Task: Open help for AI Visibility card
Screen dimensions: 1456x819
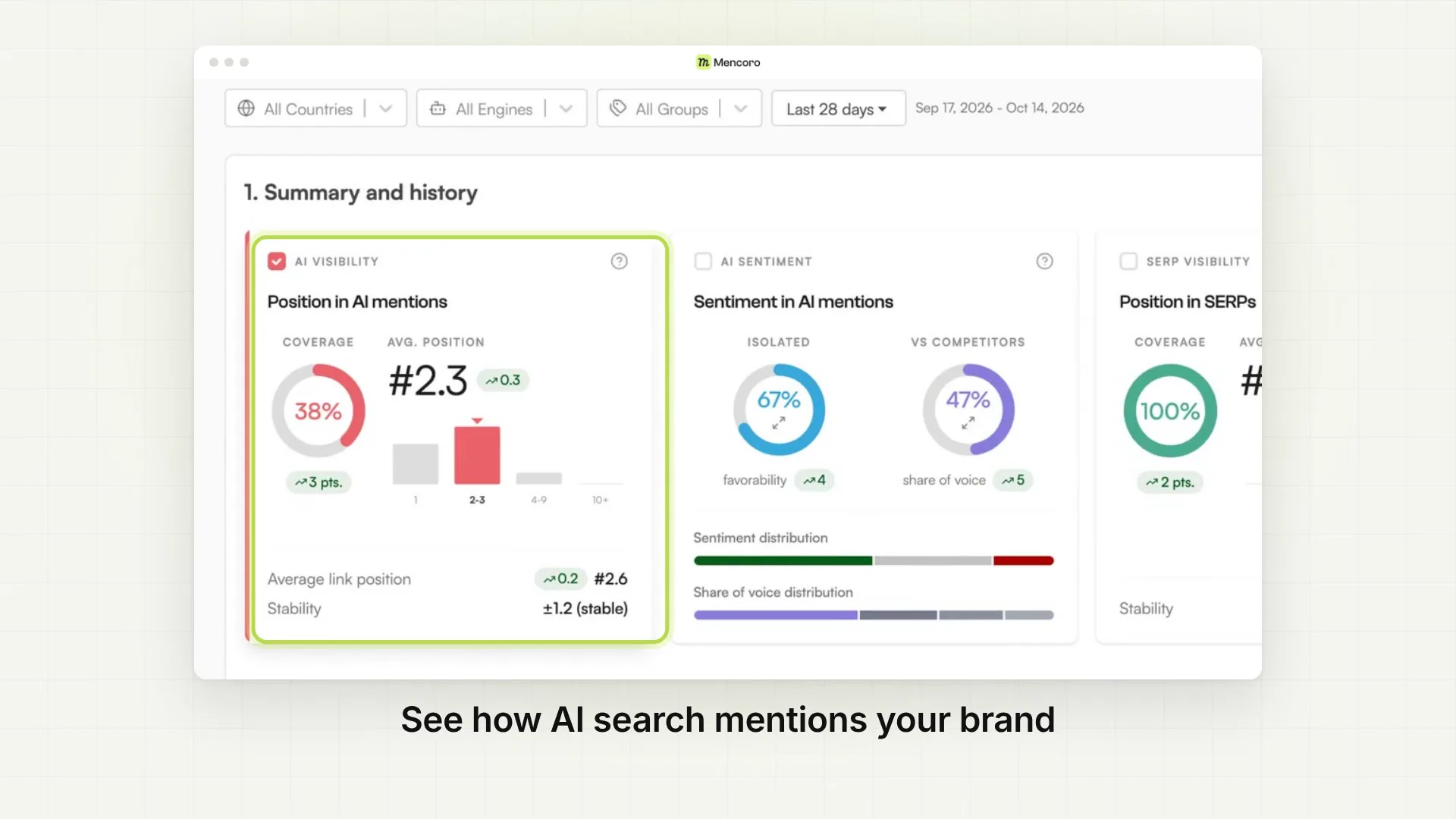Action: 619,261
